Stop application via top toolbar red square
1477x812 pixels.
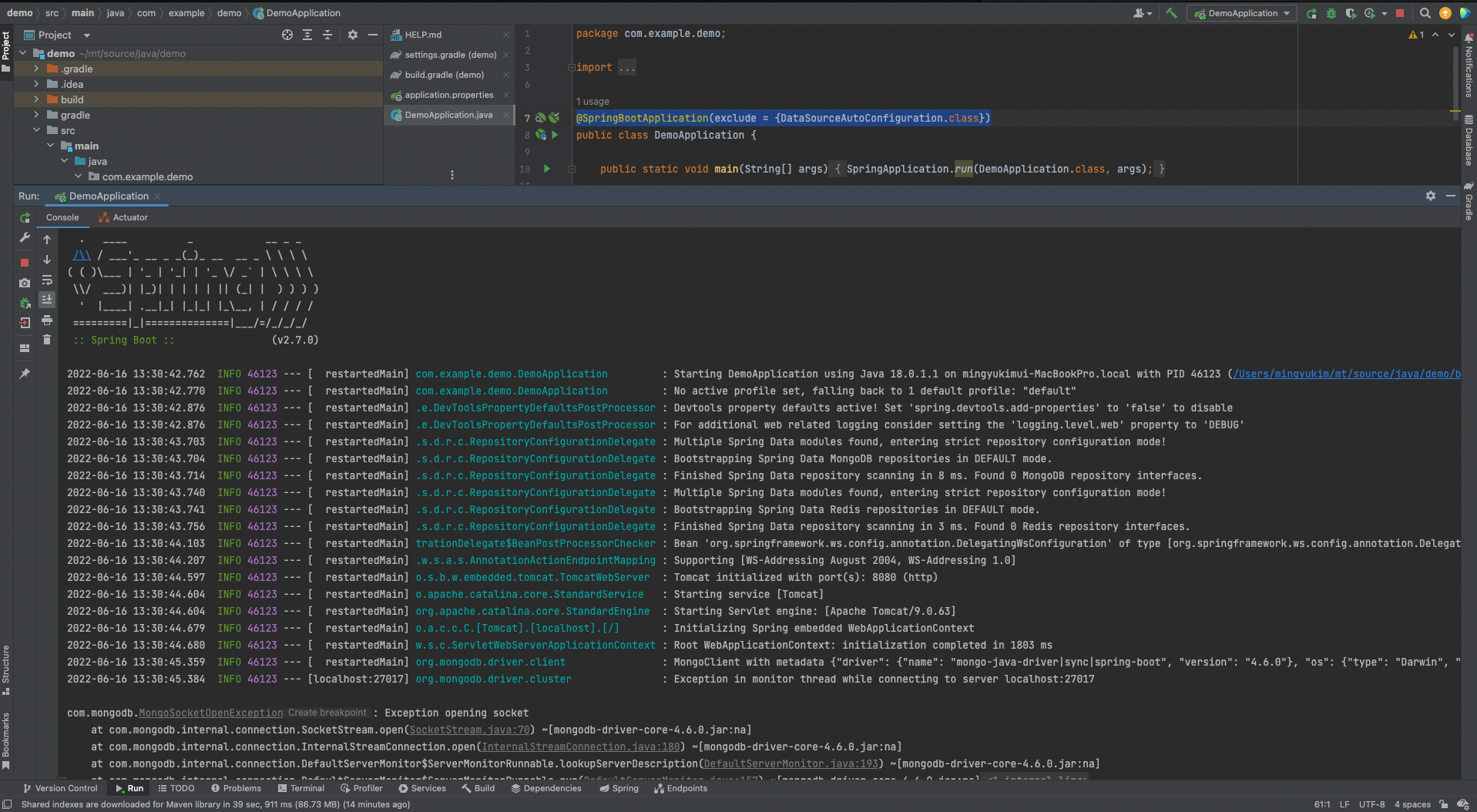coord(1400,13)
